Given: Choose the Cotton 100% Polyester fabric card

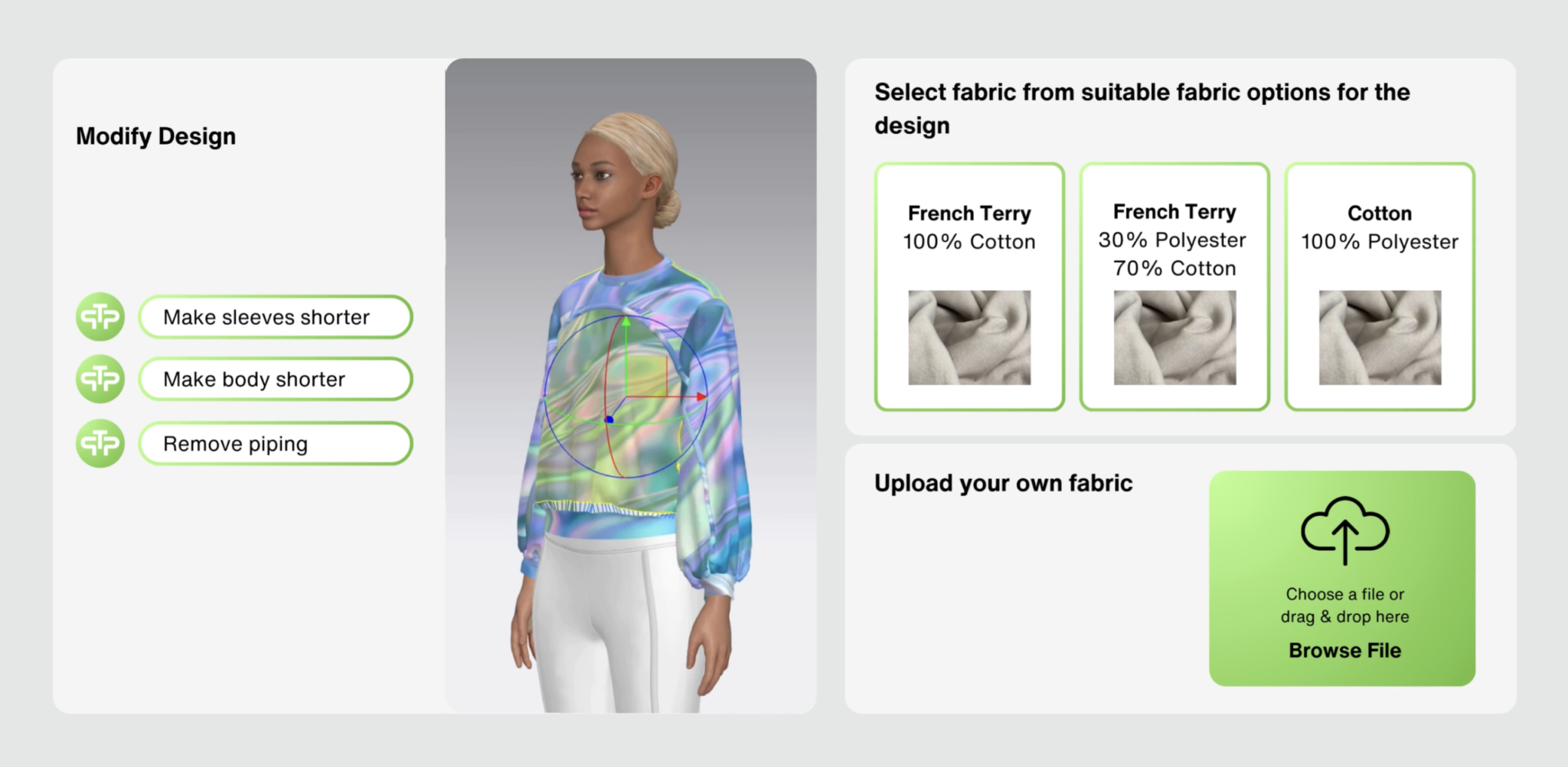Looking at the screenshot, I should tap(1380, 286).
